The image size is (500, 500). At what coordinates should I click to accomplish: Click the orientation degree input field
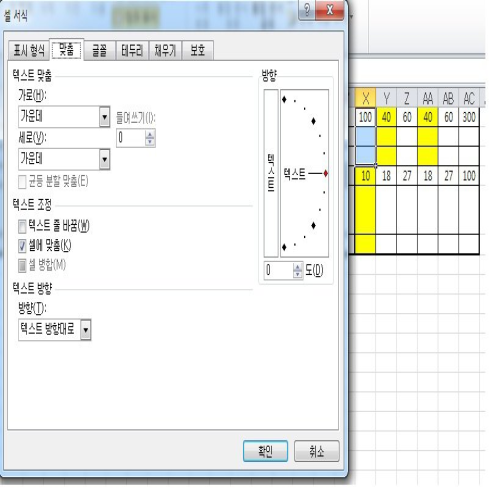[279, 270]
